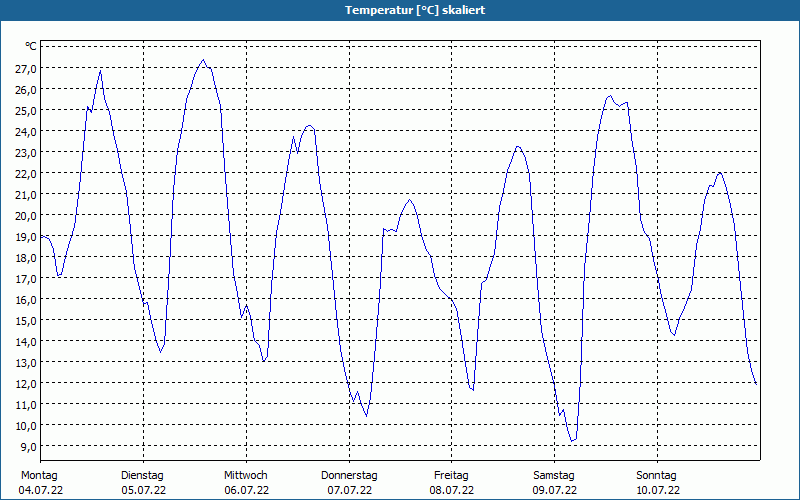Select the 17,0 axis value
Image resolution: width=800 pixels, height=500 pixels.
(26, 279)
